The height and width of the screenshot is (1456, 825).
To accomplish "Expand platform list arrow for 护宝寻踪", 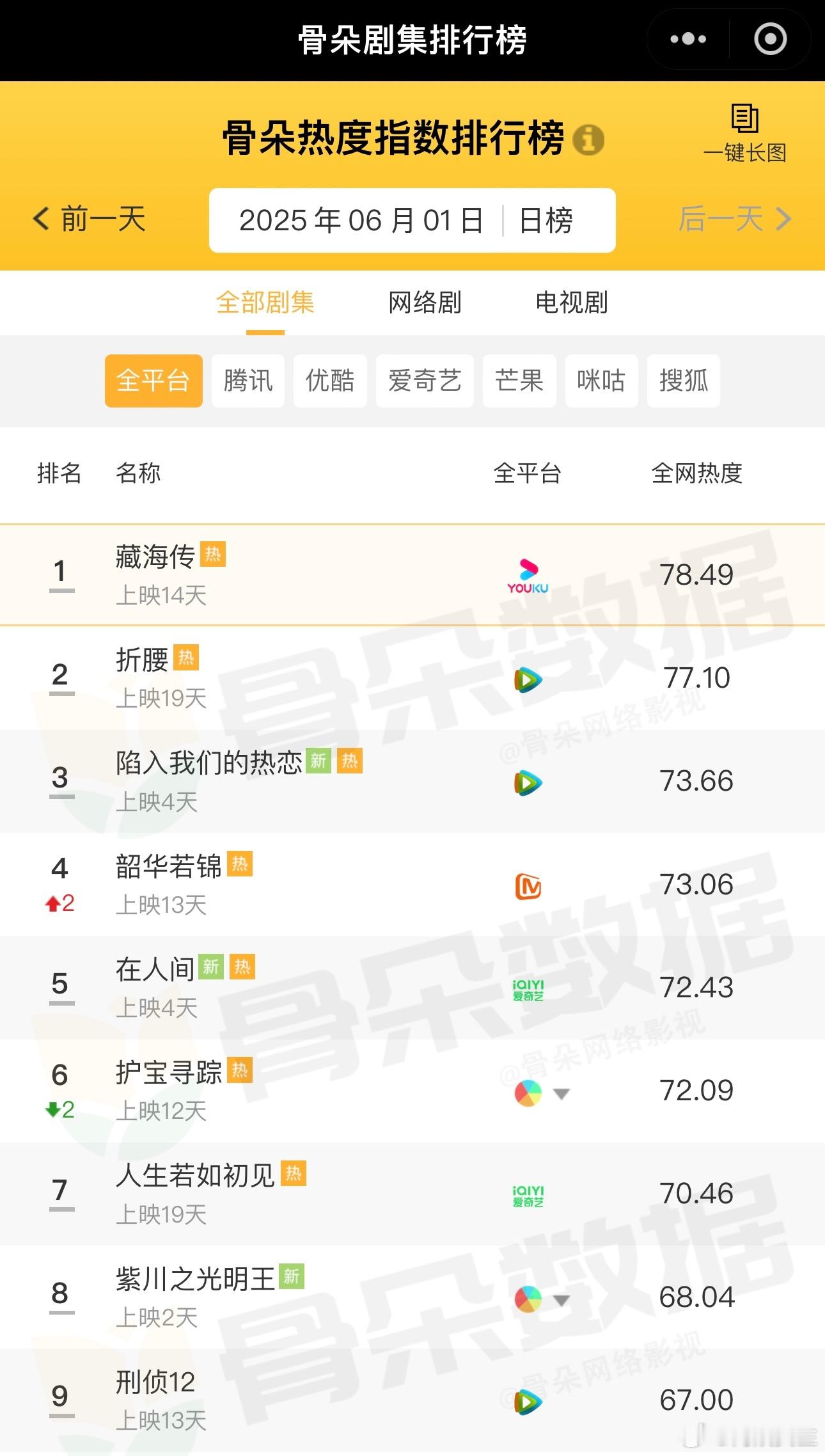I will tap(561, 1094).
